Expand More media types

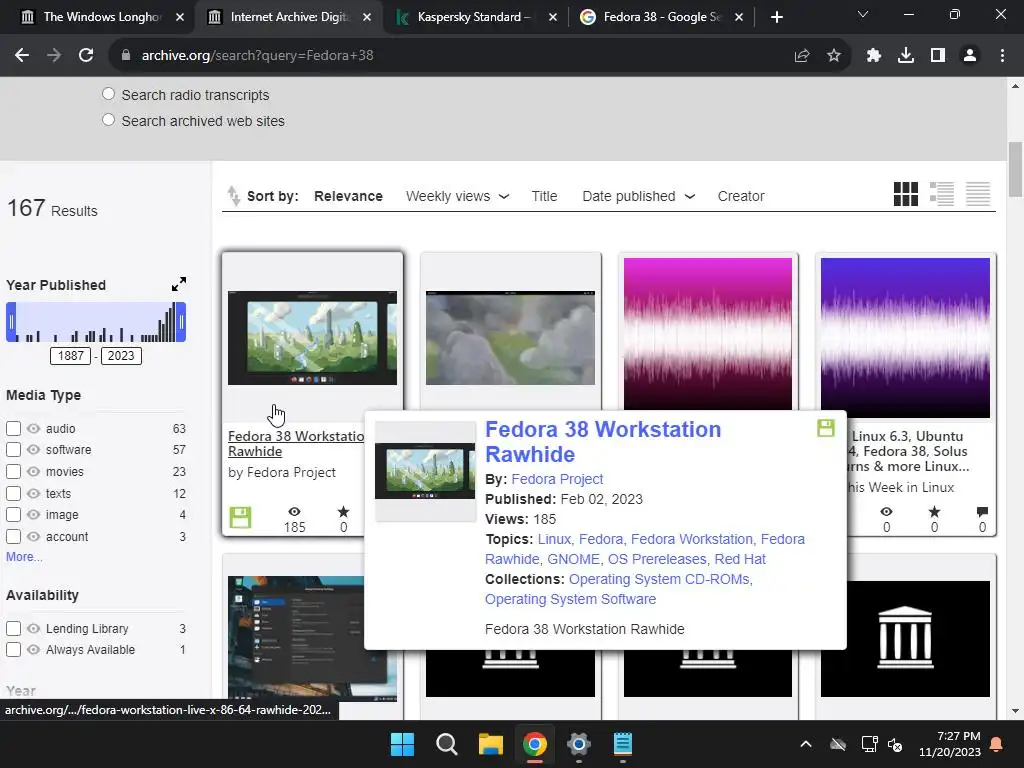24,557
